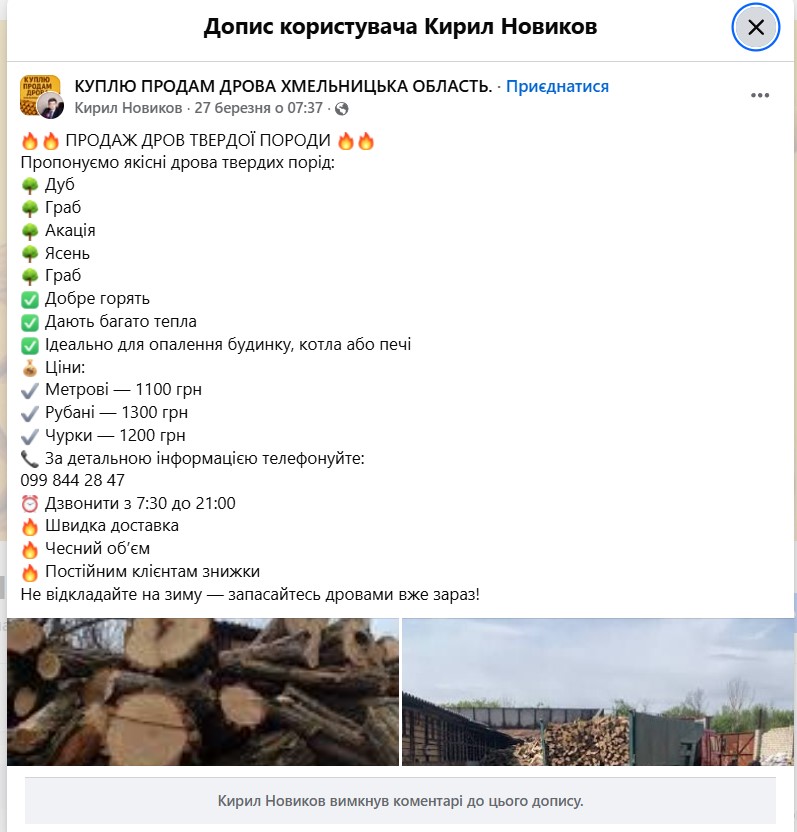Click the telephone emoji icon in post

[30, 459]
